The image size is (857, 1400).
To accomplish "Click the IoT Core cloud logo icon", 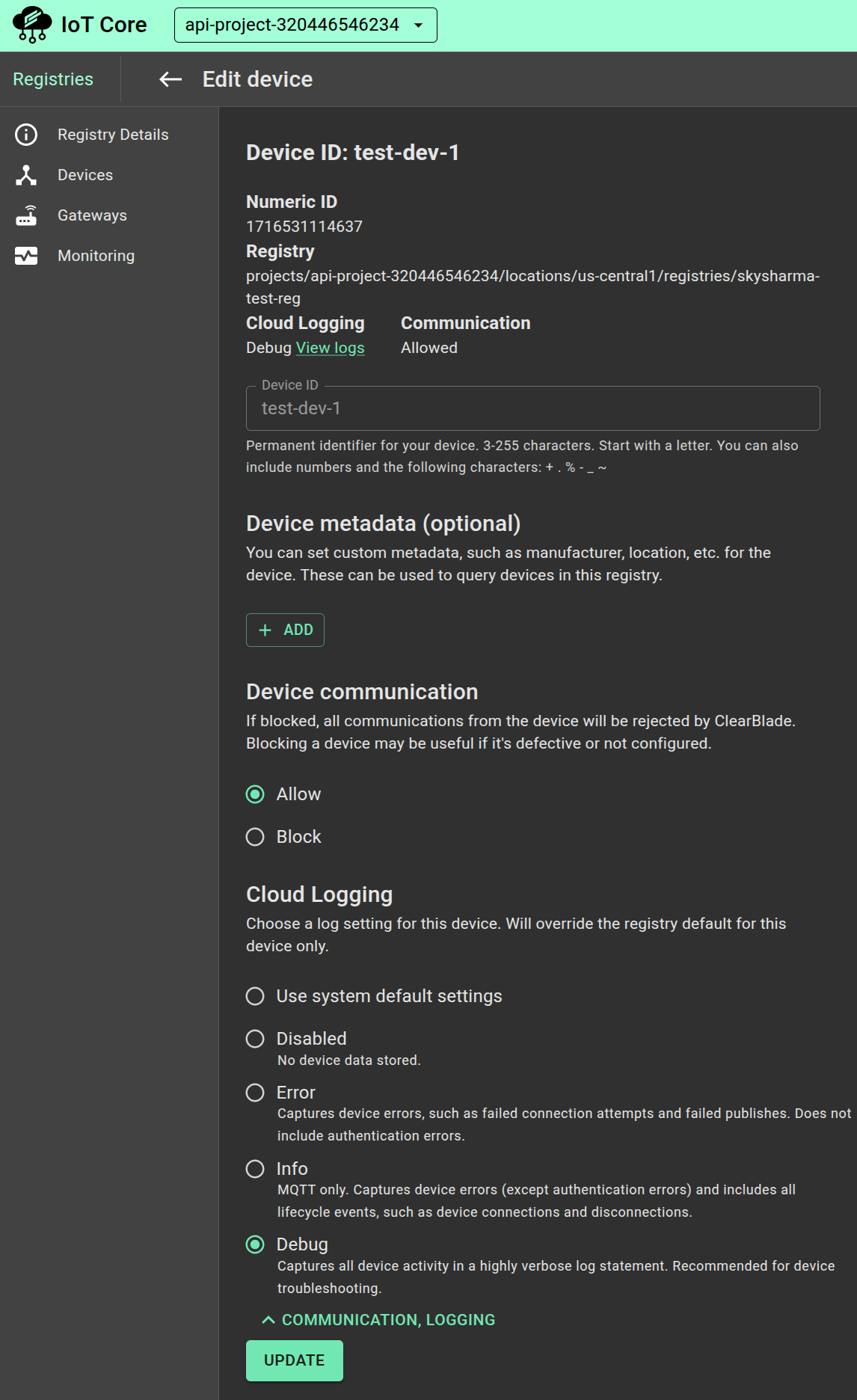I will [32, 25].
